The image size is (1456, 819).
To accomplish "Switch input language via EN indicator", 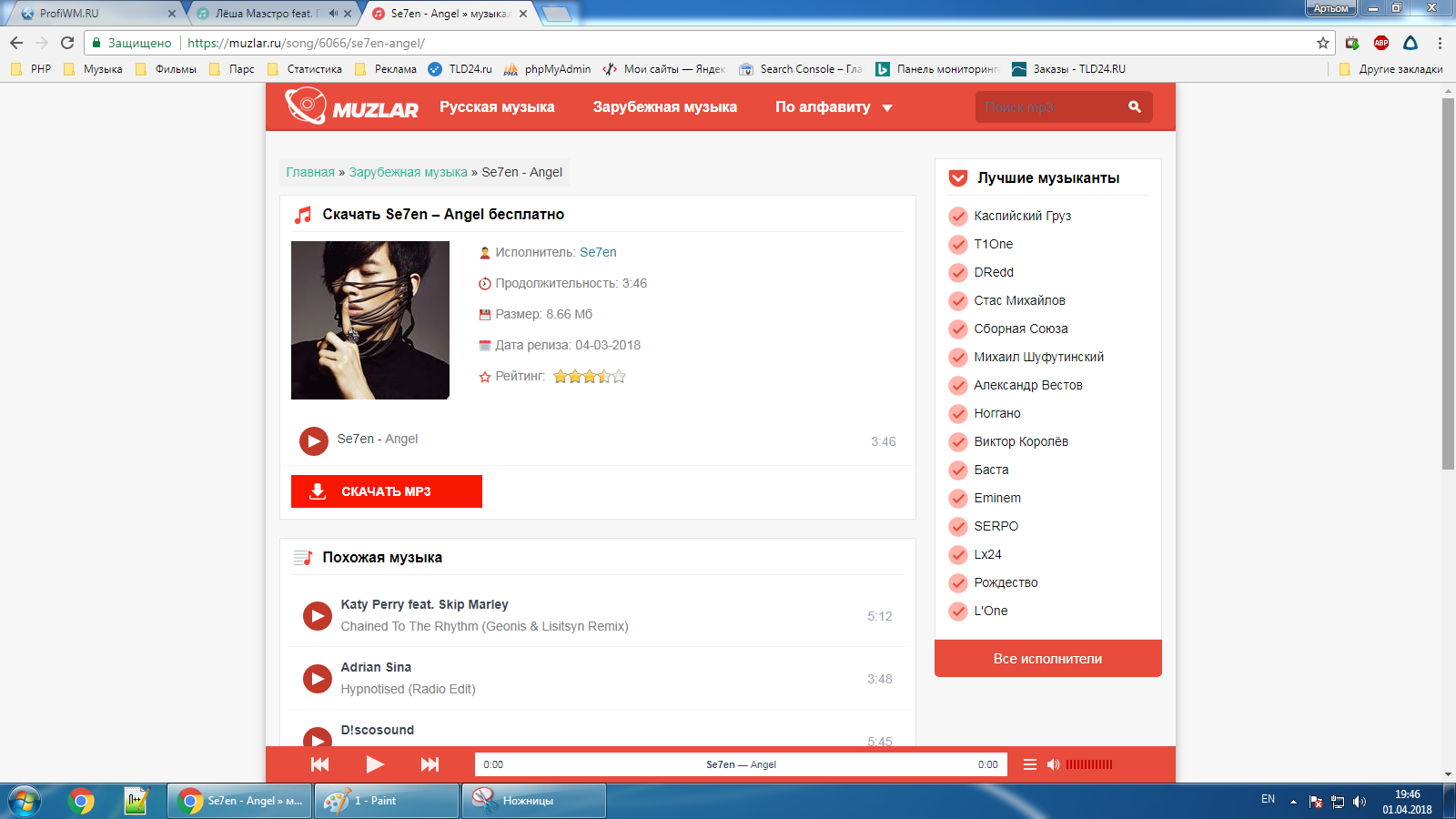I will pyautogui.click(x=1268, y=799).
